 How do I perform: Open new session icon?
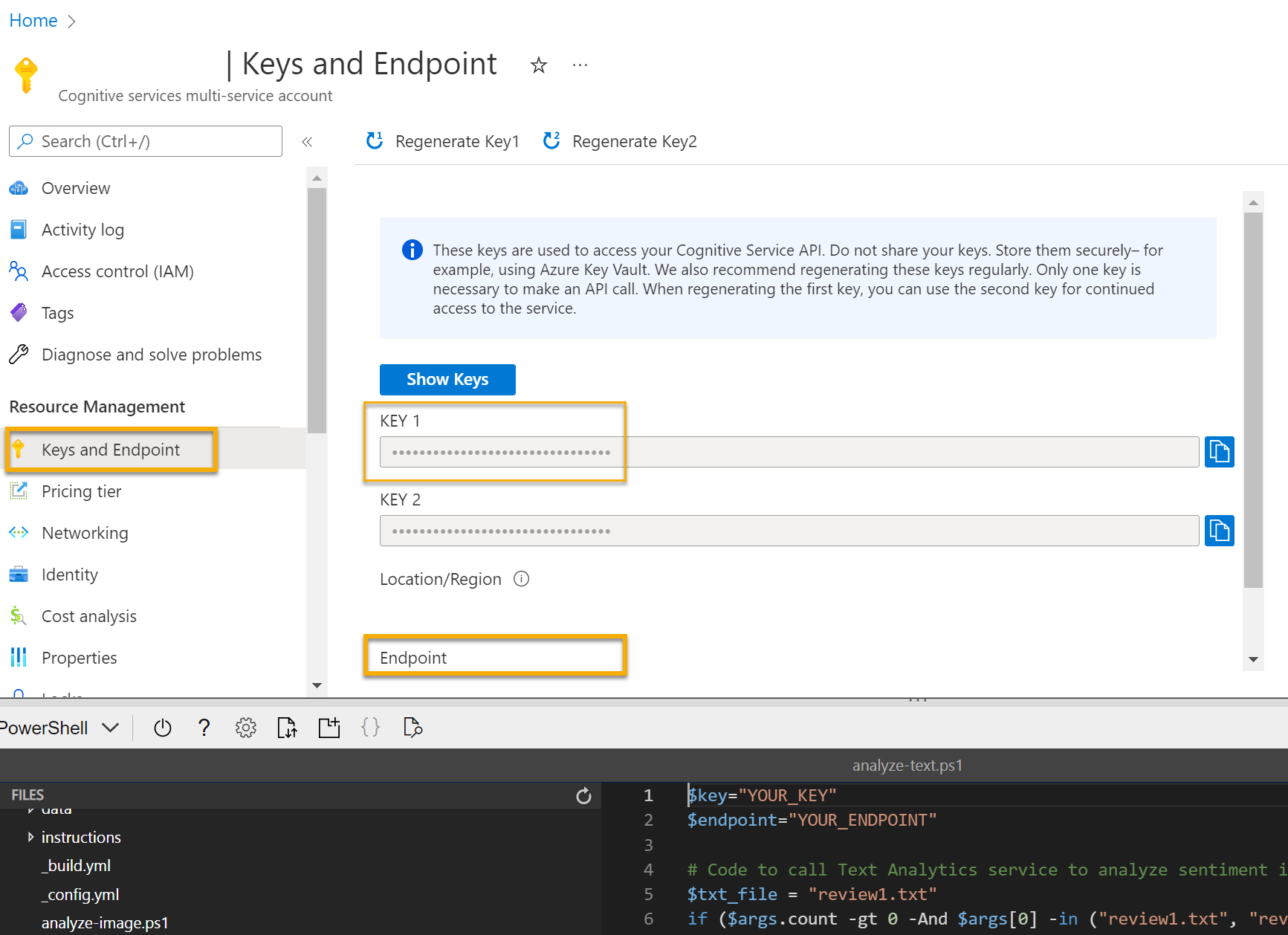(329, 728)
